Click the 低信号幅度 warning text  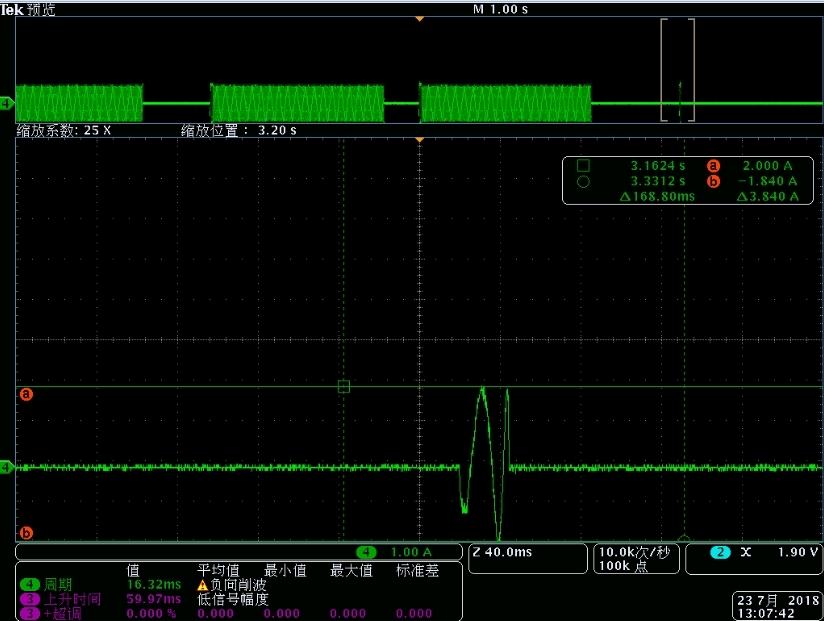[x=233, y=599]
